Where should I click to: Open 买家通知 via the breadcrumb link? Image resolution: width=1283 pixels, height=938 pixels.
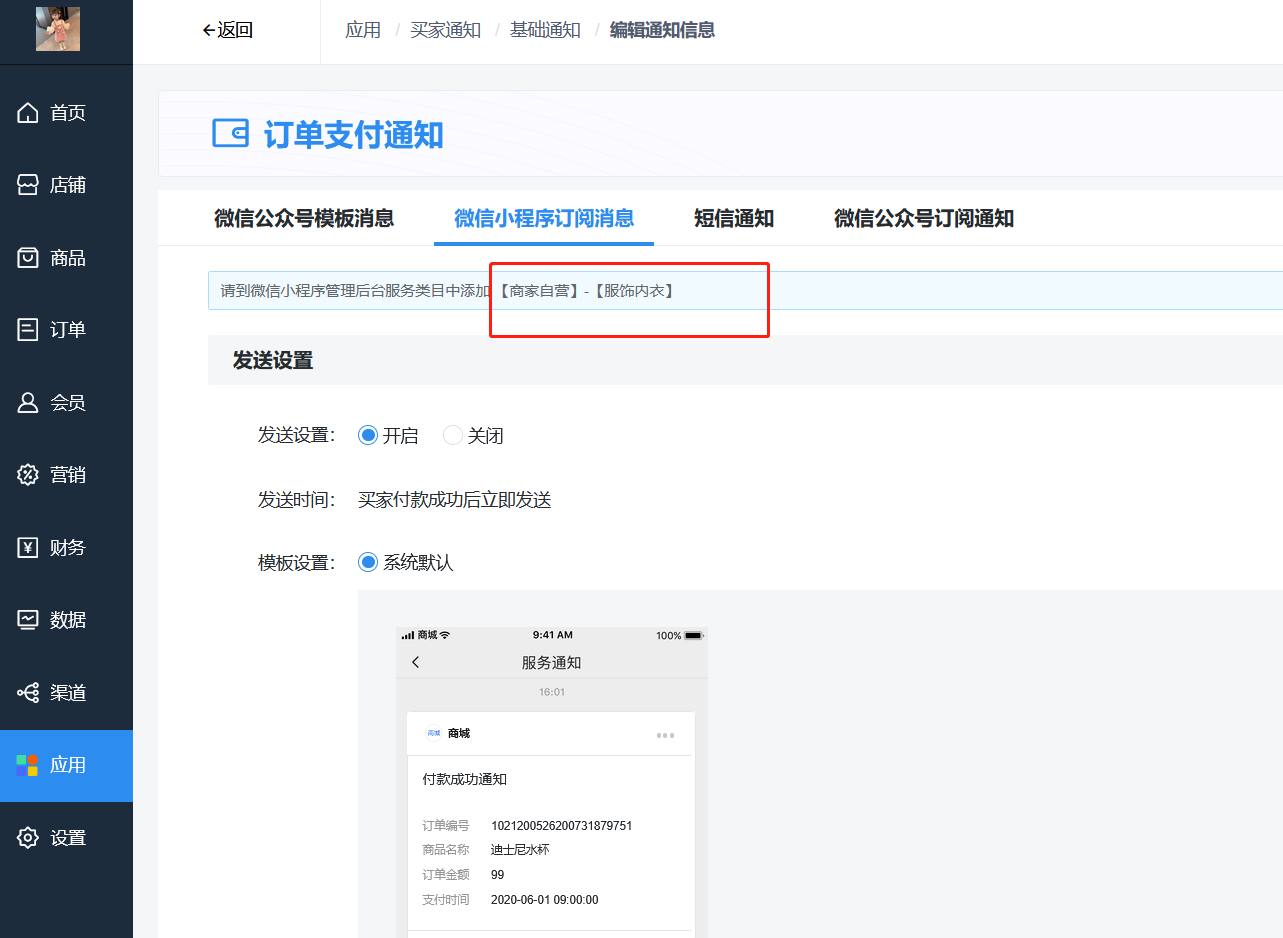click(446, 30)
